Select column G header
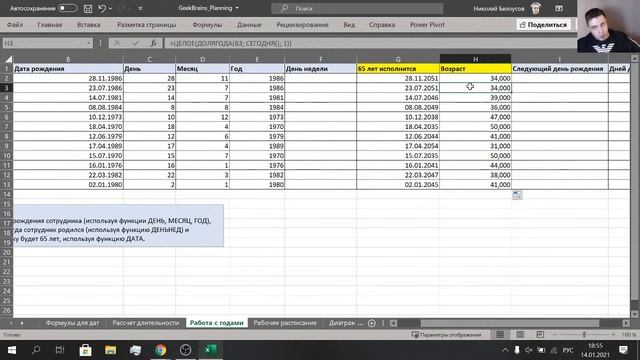The width and height of the screenshot is (640, 360). pos(398,59)
